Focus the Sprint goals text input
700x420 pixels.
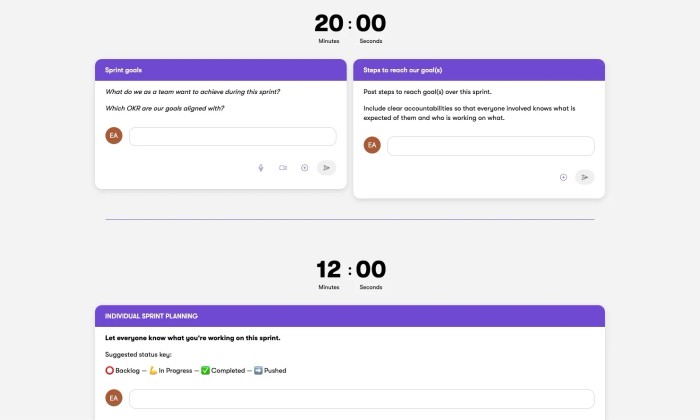(x=233, y=137)
